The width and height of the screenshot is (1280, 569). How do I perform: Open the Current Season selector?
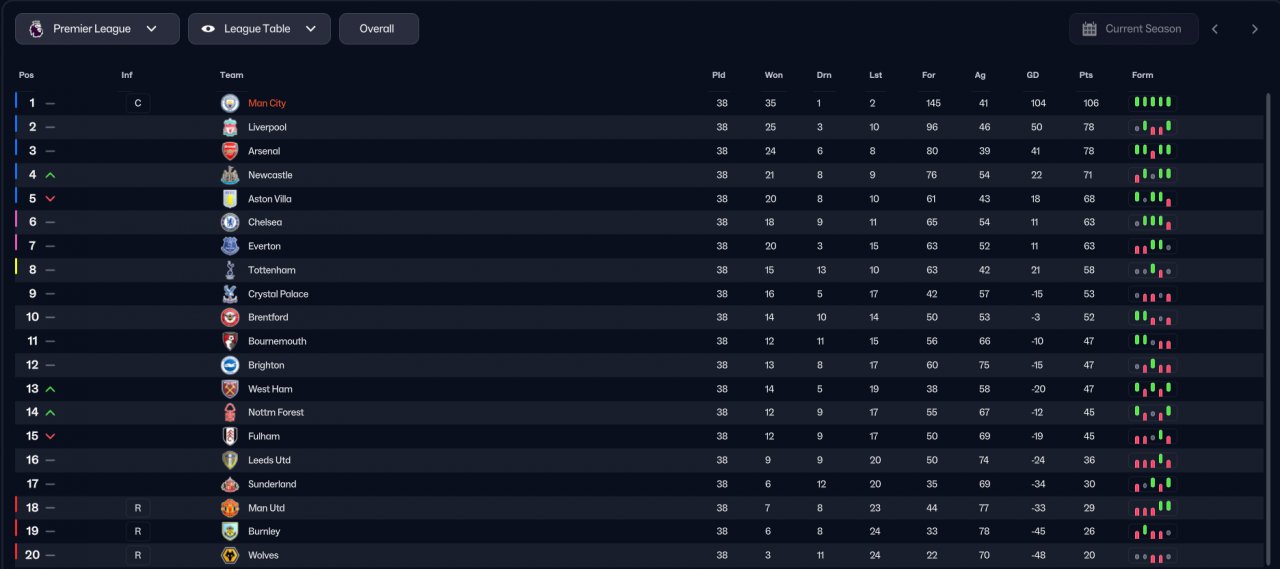point(1133,29)
